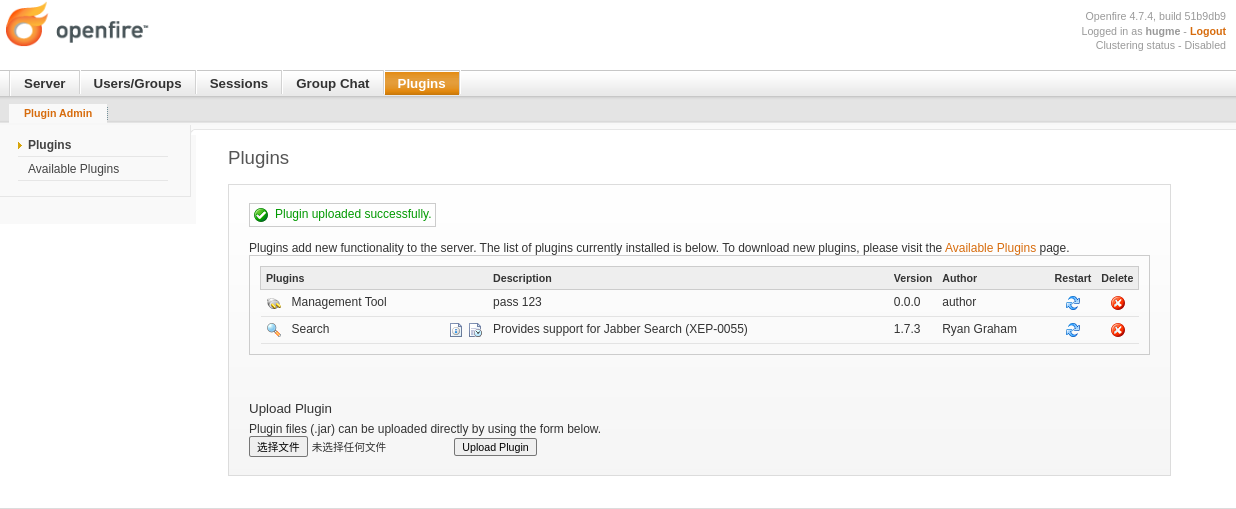Screen dimensions: 1236x509
Task: Restart the Search plugin
Action: click(x=1072, y=330)
